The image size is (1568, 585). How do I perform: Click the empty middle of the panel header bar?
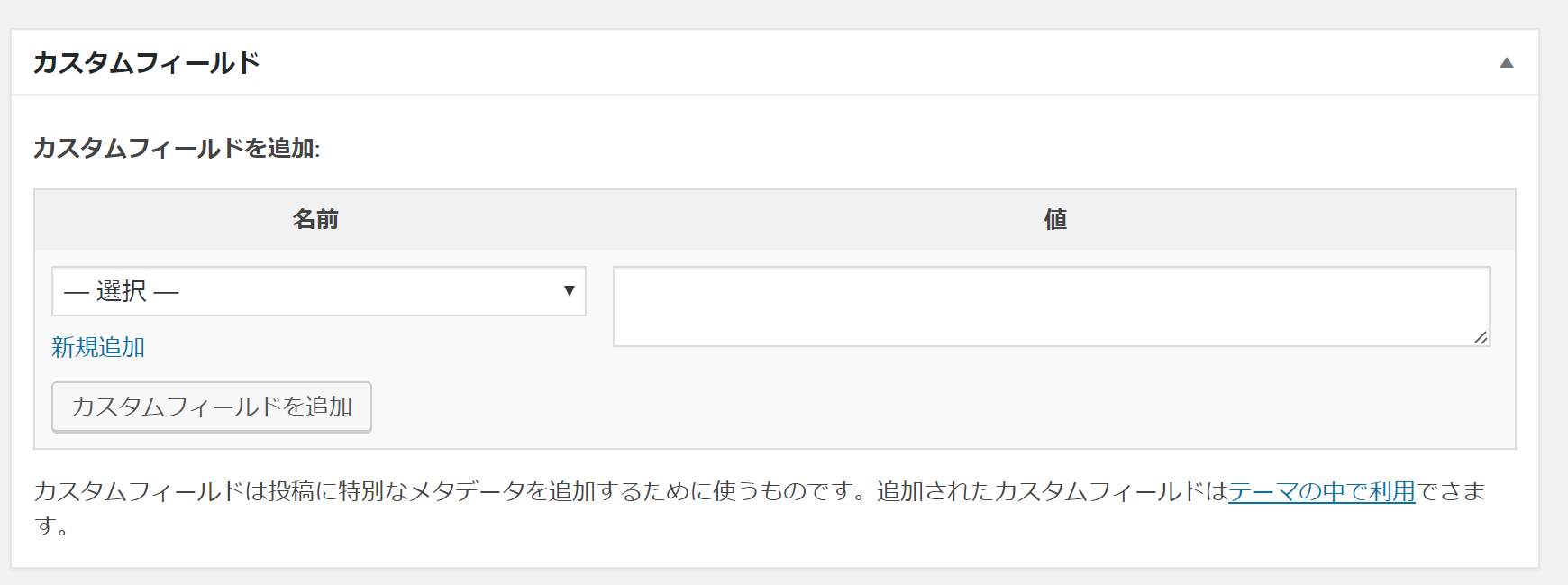[811, 63]
